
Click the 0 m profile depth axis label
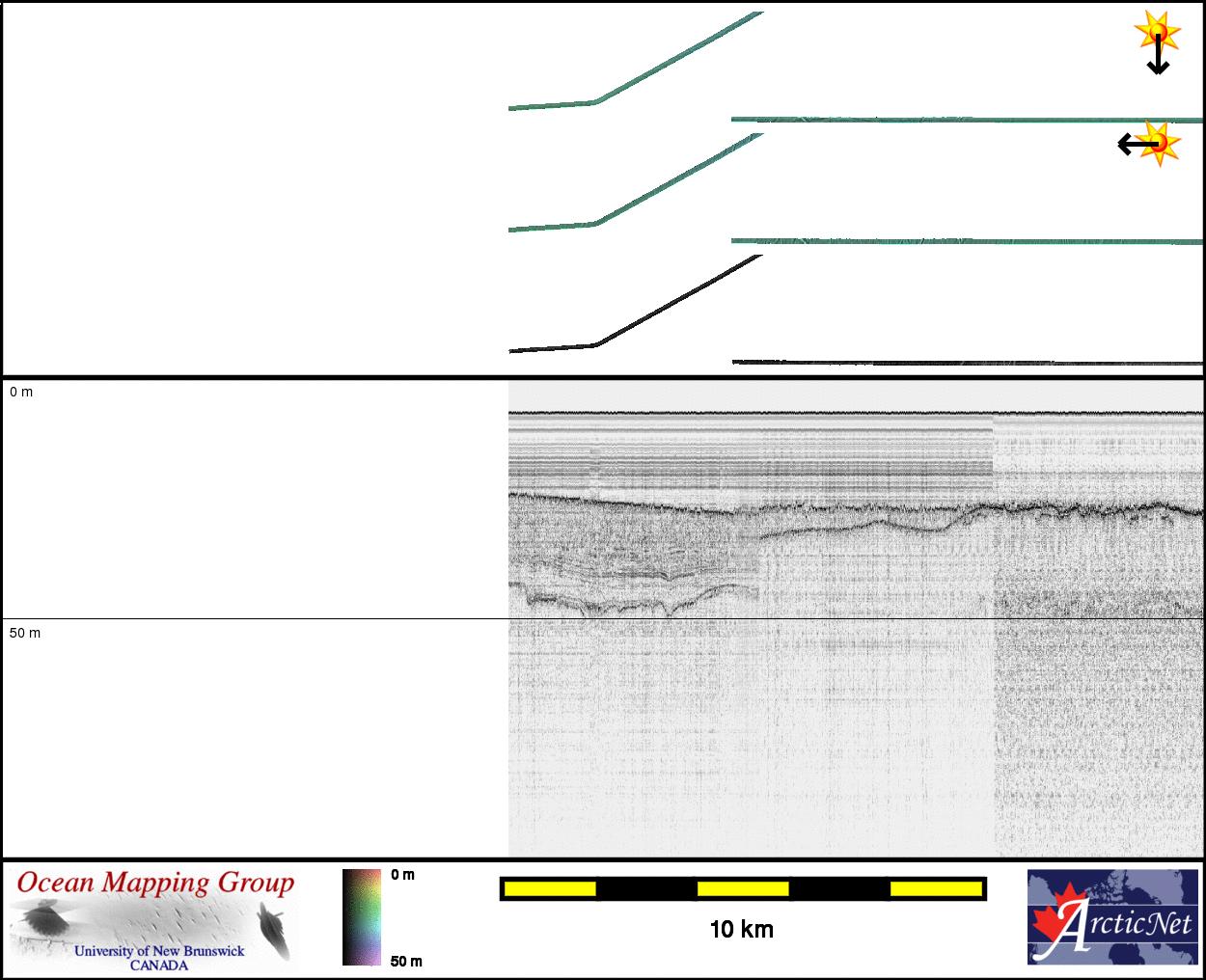tap(21, 392)
